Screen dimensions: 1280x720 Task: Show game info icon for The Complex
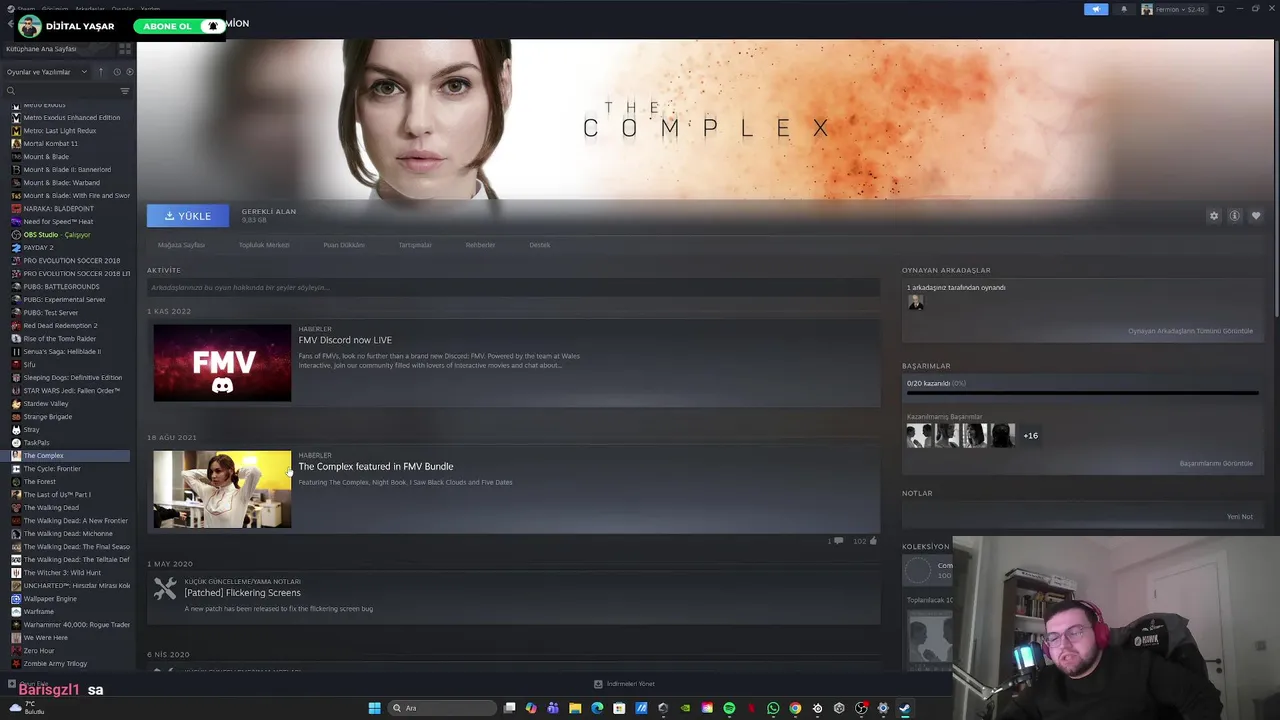coord(1235,216)
